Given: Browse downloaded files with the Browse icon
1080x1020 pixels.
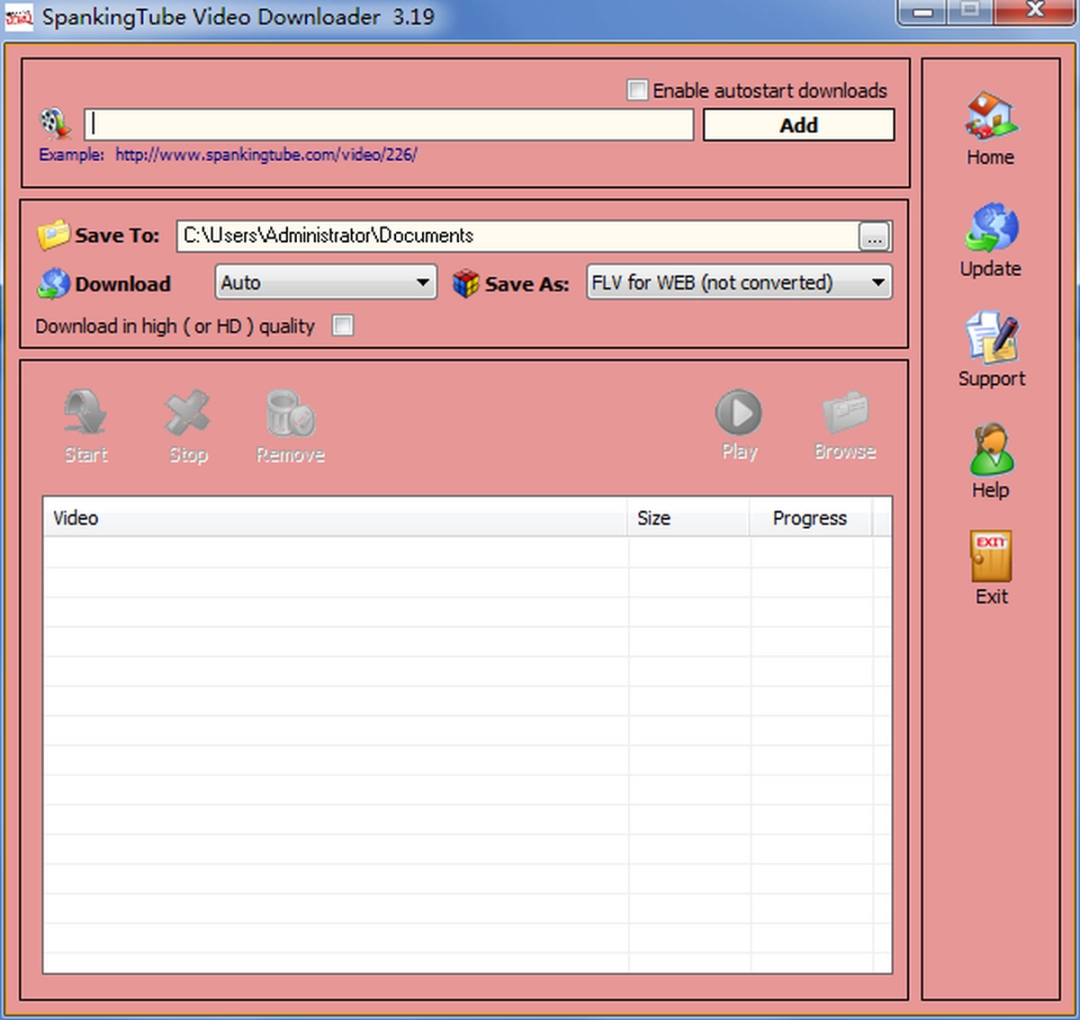Looking at the screenshot, I should [x=844, y=415].
